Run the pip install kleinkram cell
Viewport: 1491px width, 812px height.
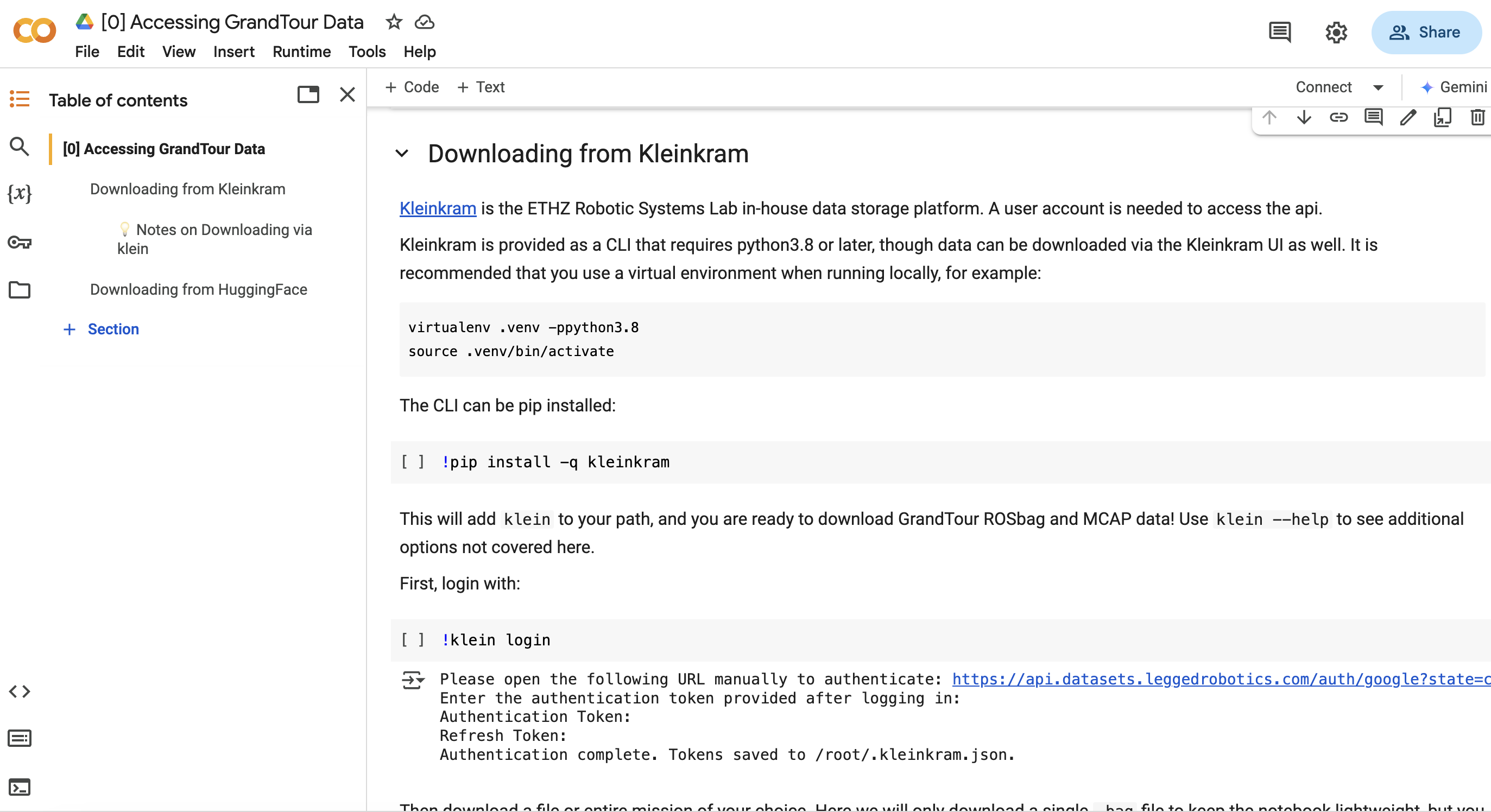coord(413,462)
